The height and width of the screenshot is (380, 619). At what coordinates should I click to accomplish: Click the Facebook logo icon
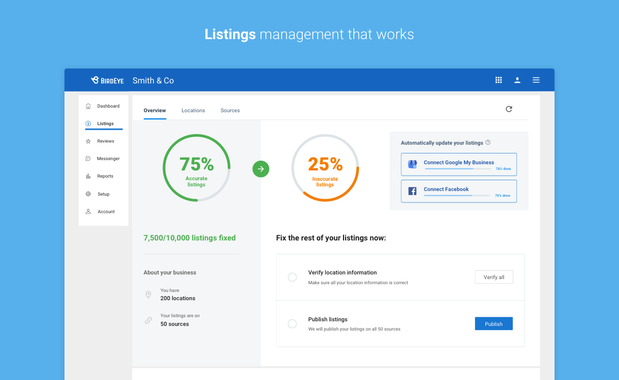(x=412, y=191)
